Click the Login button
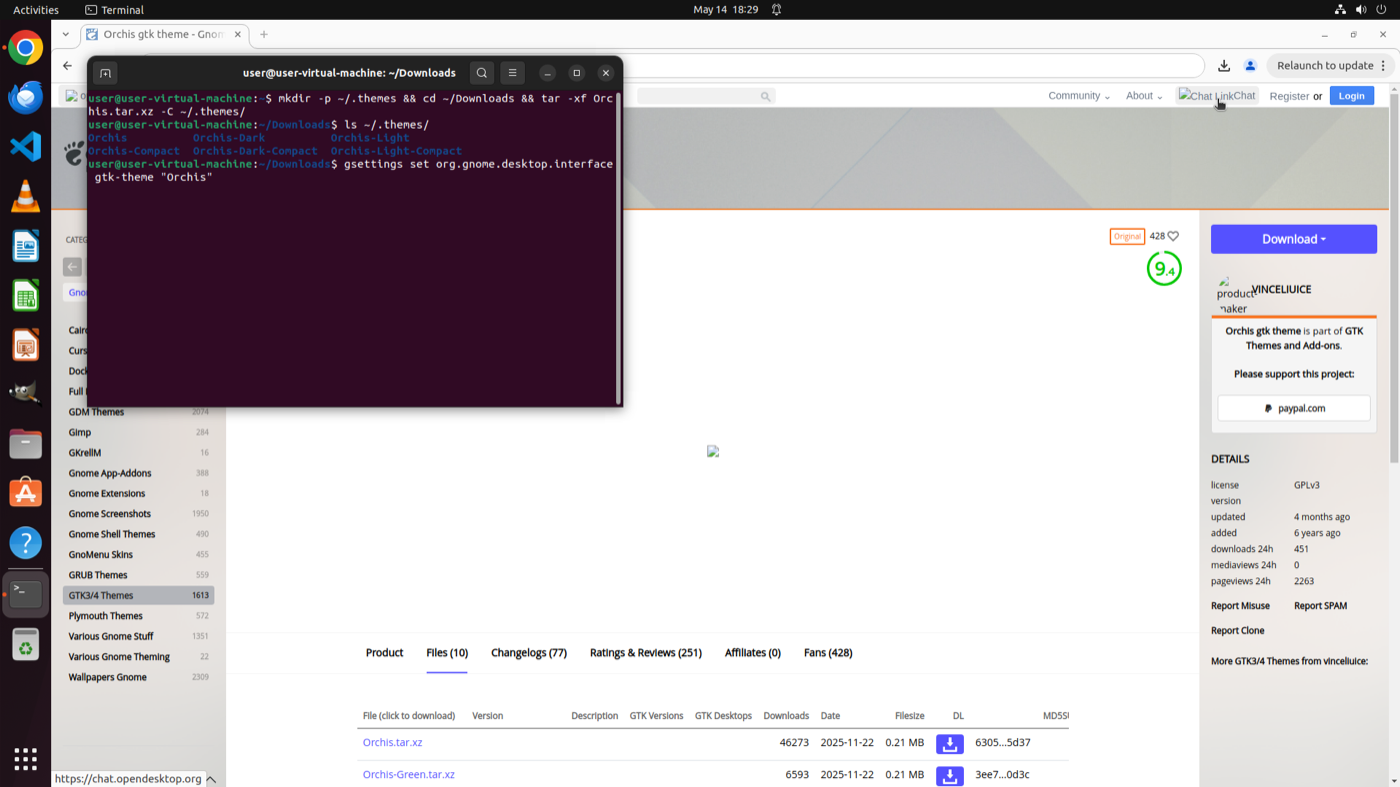The width and height of the screenshot is (1400, 787). click(x=1352, y=96)
